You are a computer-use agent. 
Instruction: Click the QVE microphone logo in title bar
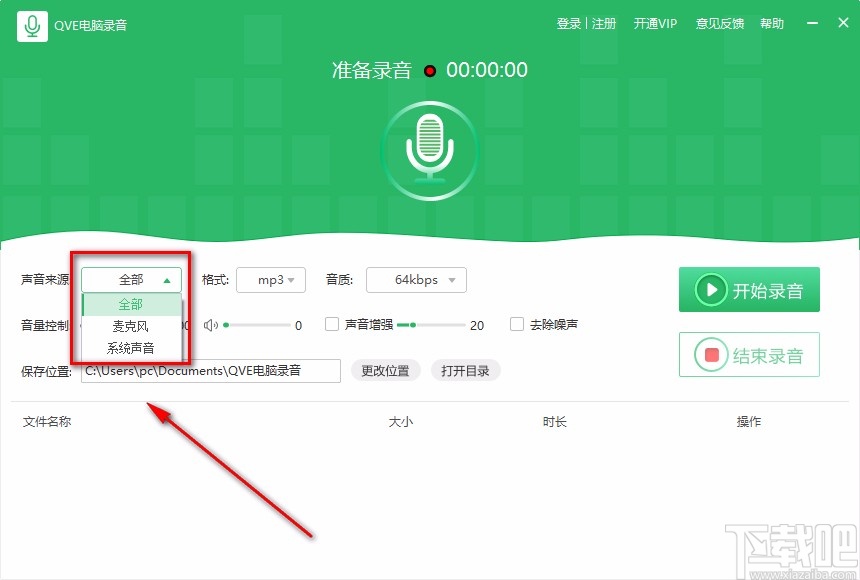31,24
